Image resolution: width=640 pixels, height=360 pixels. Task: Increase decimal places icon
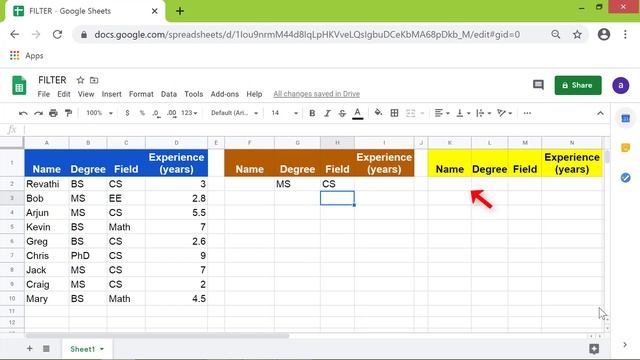click(172, 113)
